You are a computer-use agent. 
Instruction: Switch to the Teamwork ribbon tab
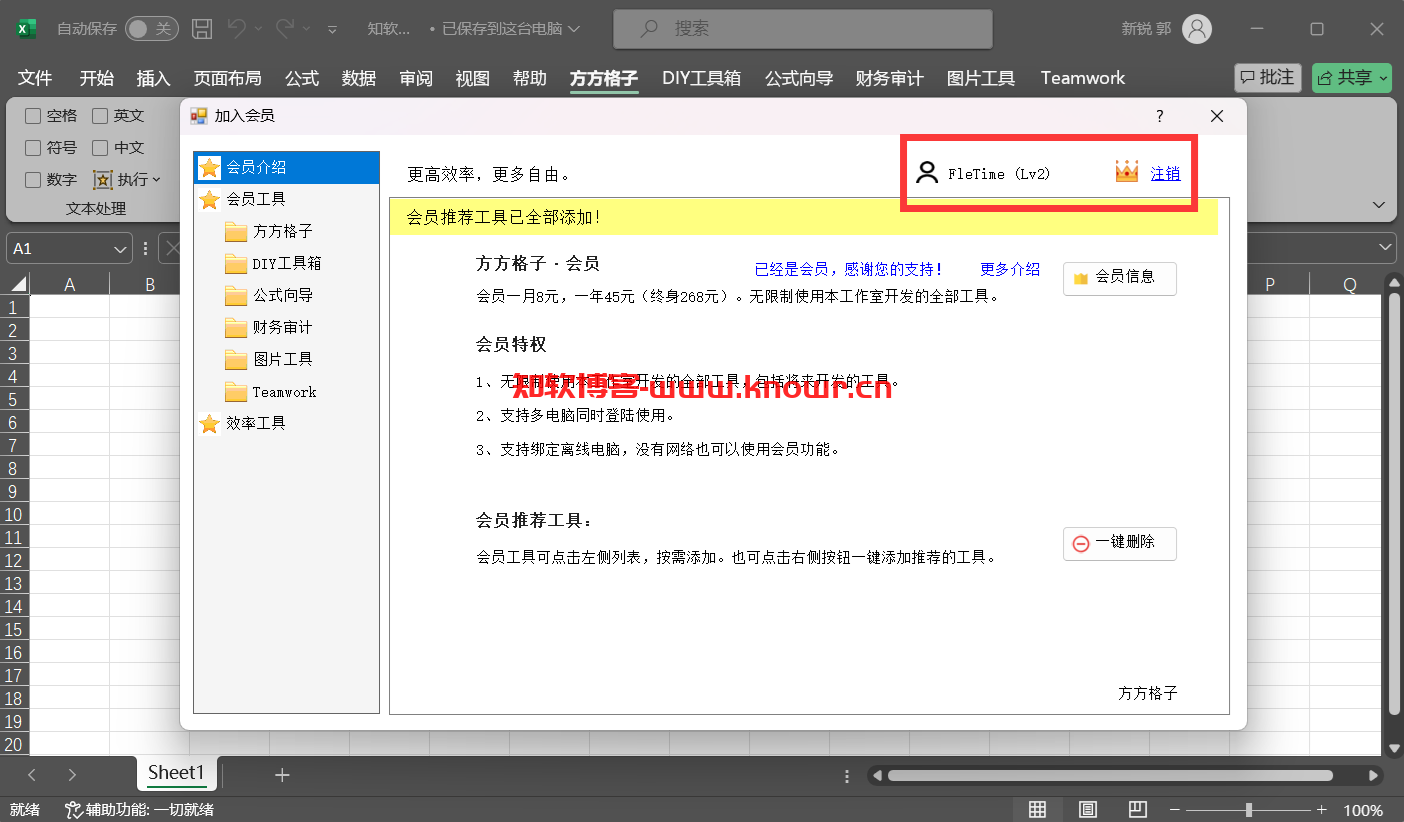click(1082, 78)
